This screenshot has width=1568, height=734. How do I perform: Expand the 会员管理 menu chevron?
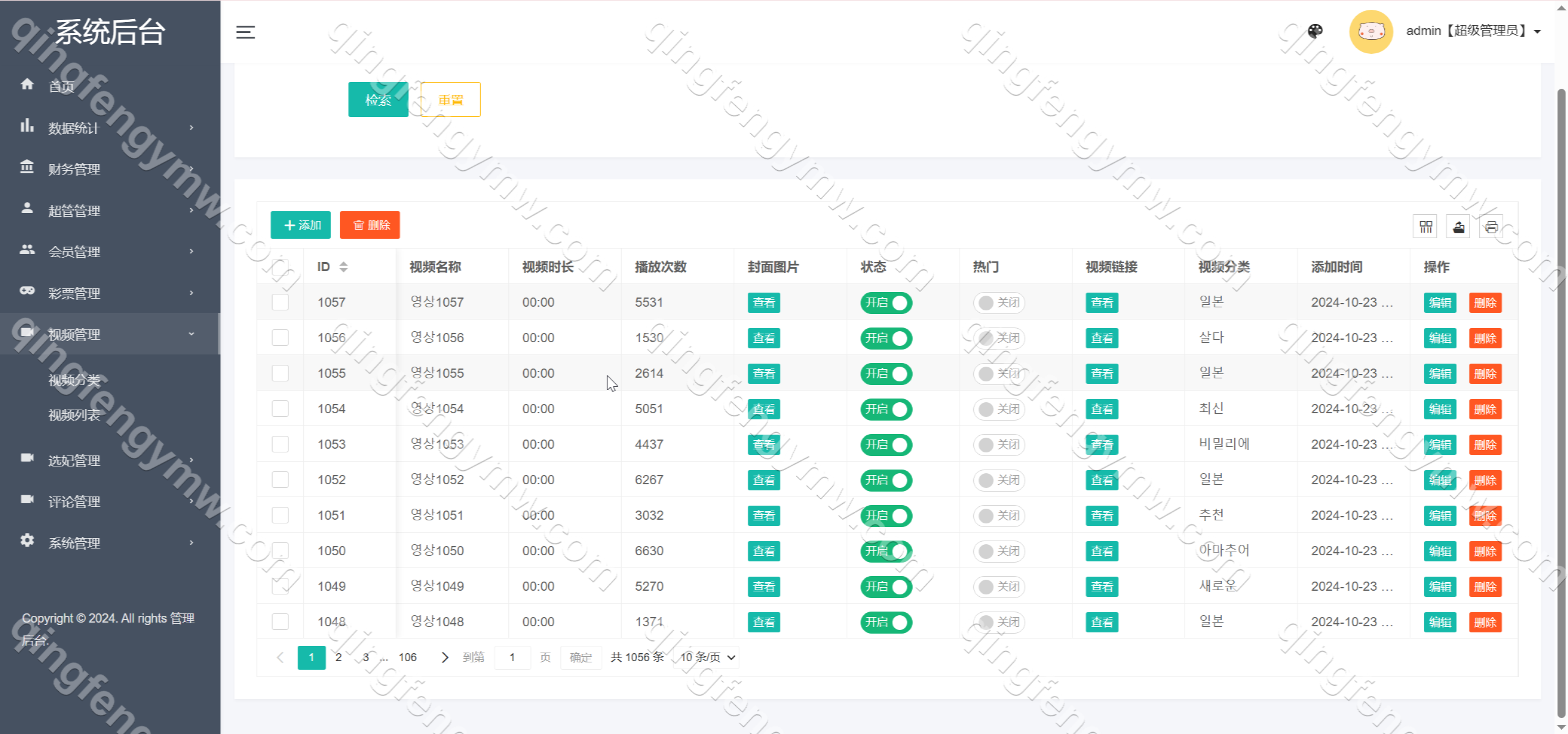click(x=192, y=251)
